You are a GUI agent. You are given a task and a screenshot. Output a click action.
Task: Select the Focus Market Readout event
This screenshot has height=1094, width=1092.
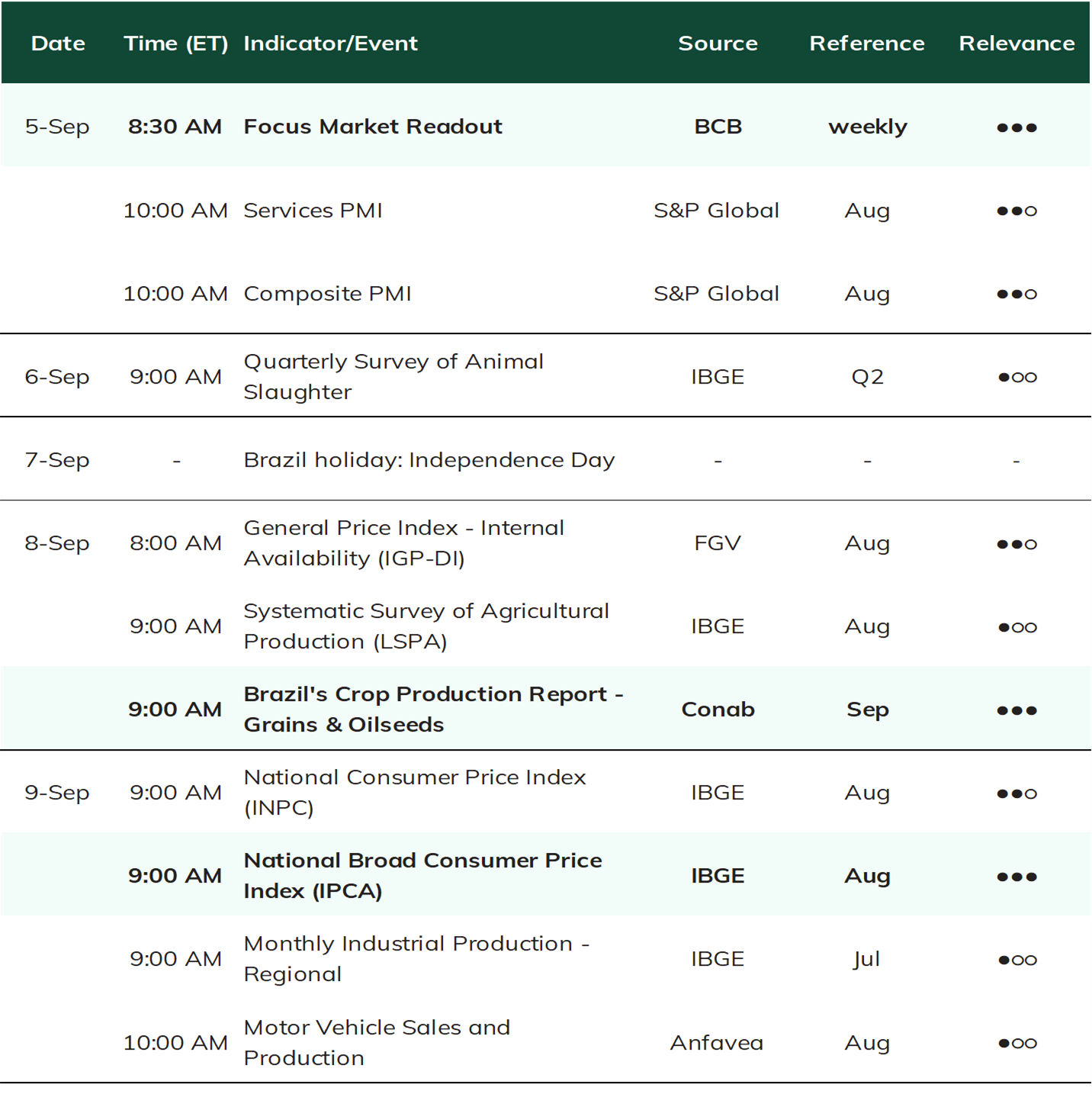tap(373, 127)
